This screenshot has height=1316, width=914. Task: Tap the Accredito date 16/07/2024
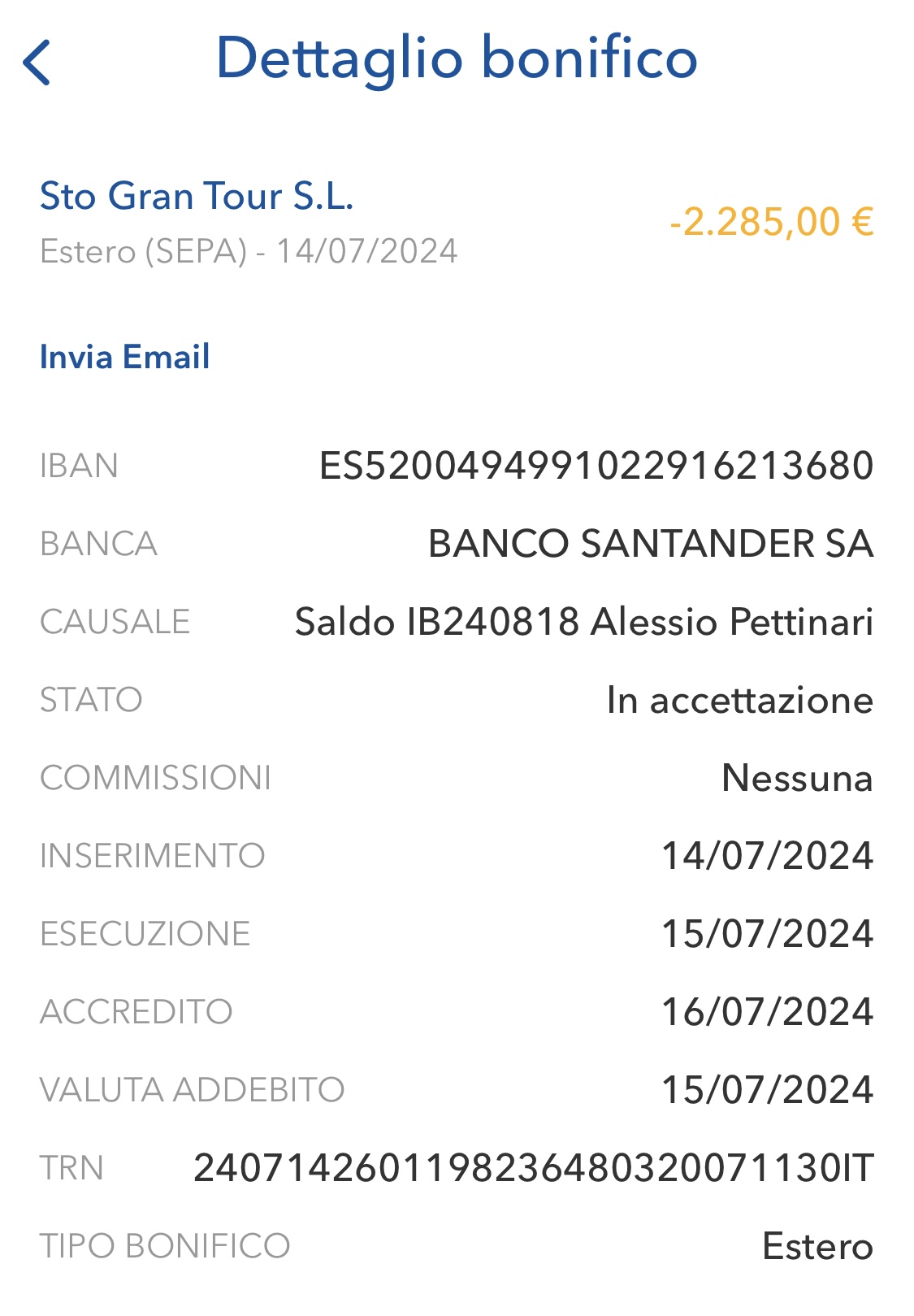click(x=768, y=1012)
